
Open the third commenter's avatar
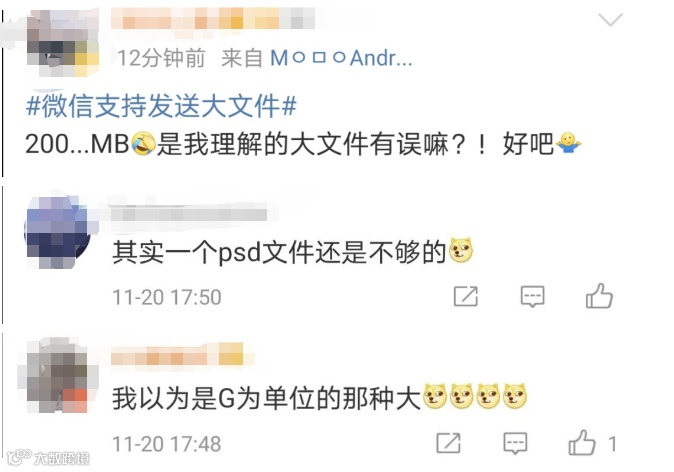[57, 376]
